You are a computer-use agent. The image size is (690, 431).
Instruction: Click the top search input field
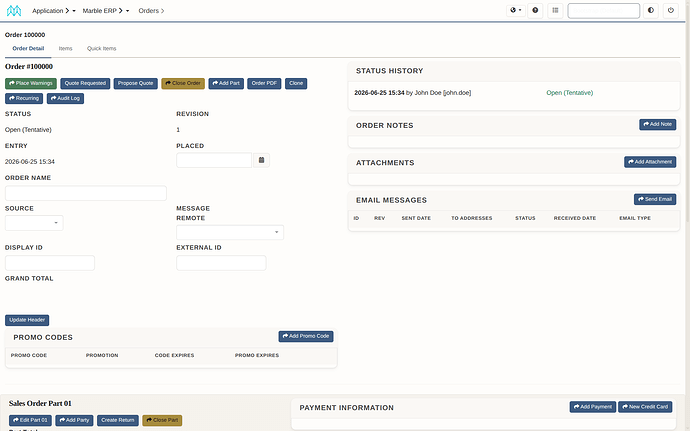pos(603,11)
